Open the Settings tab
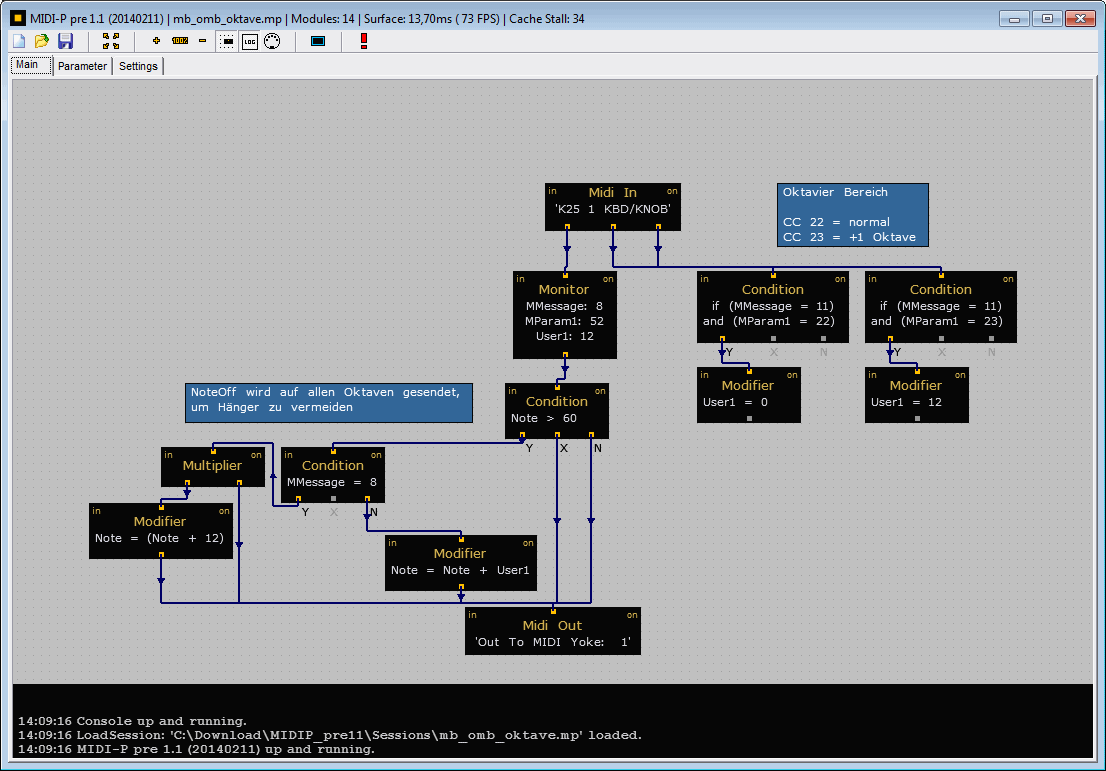 138,66
